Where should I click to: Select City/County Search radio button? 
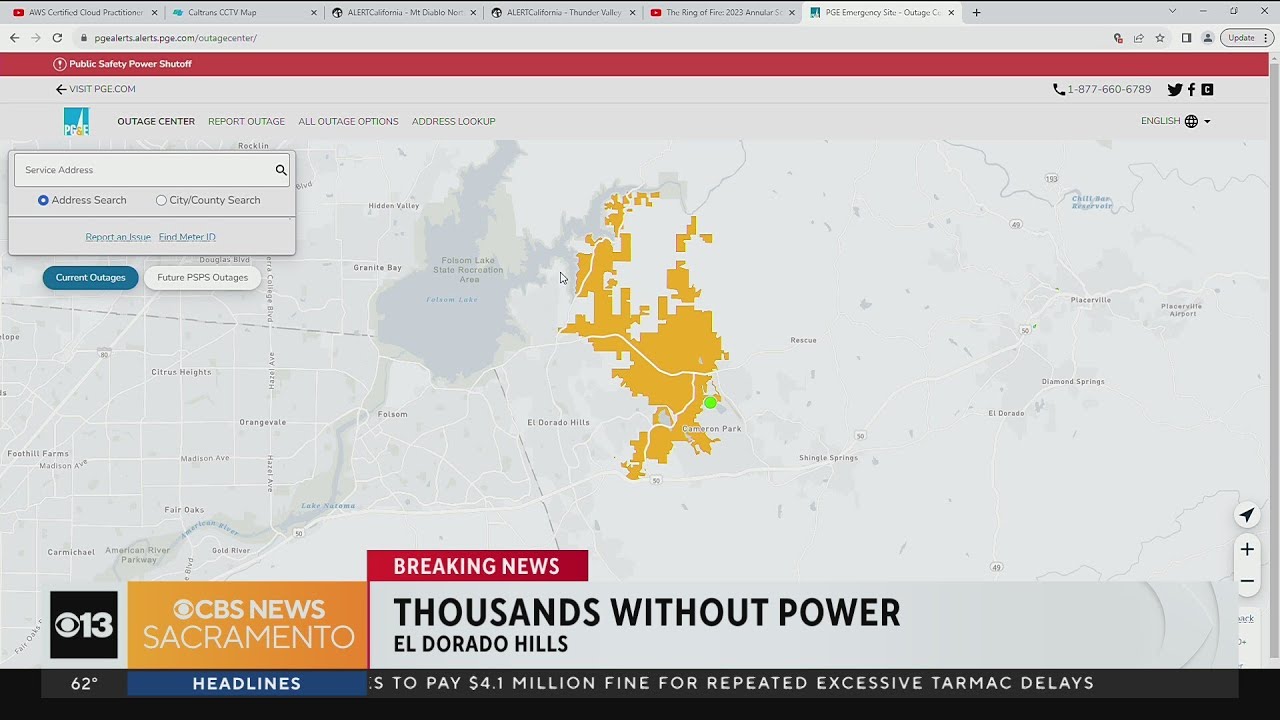pyautogui.click(x=161, y=200)
